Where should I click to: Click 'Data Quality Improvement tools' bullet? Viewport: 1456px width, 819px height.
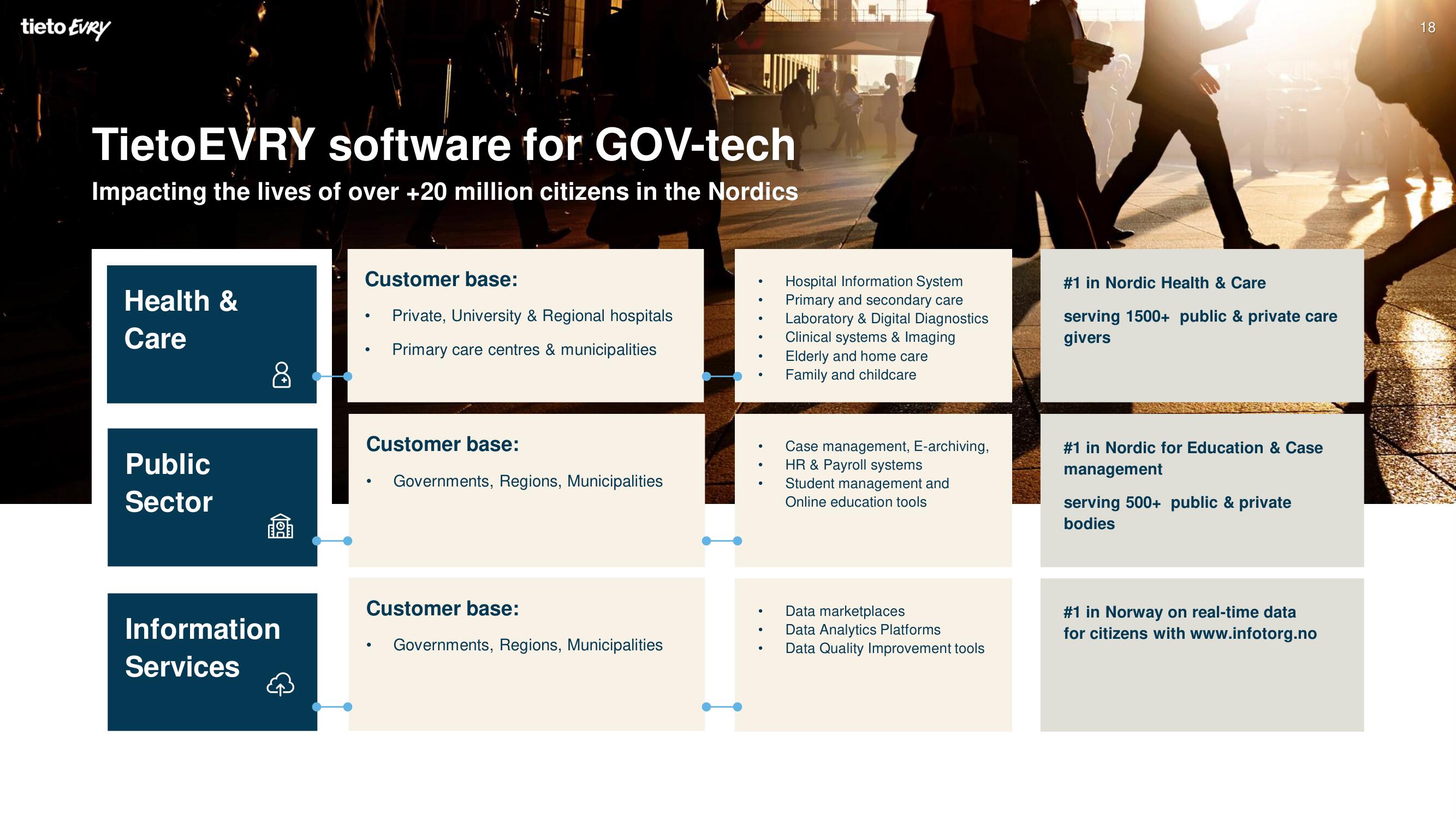pos(884,649)
